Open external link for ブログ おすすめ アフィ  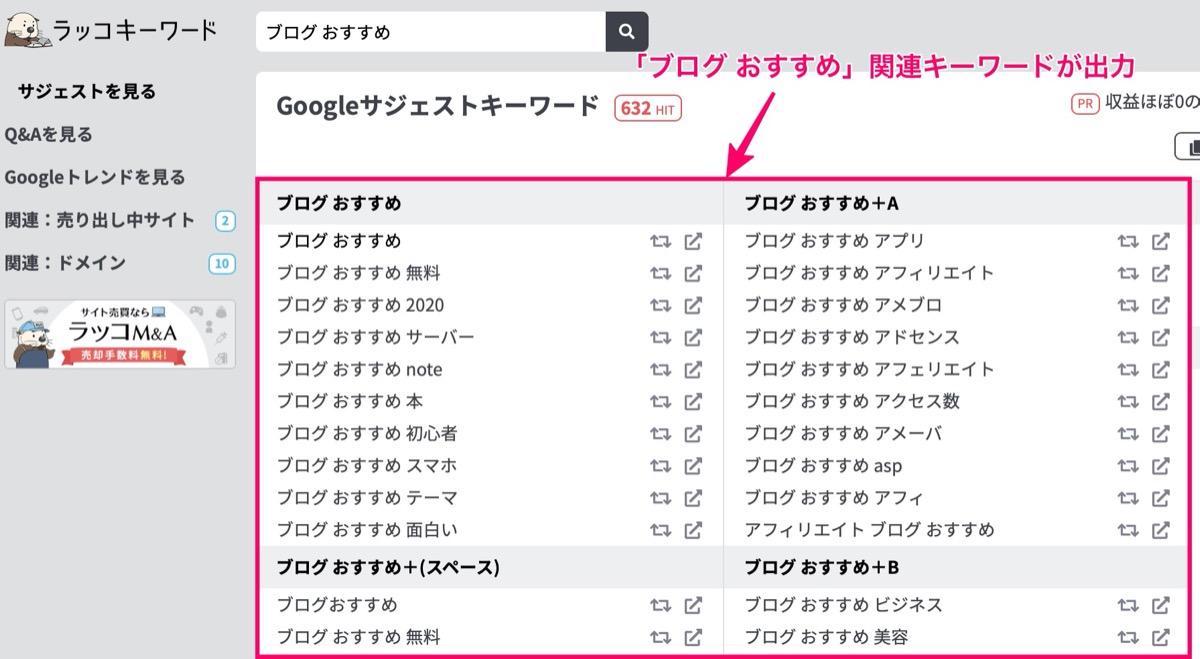point(1161,497)
